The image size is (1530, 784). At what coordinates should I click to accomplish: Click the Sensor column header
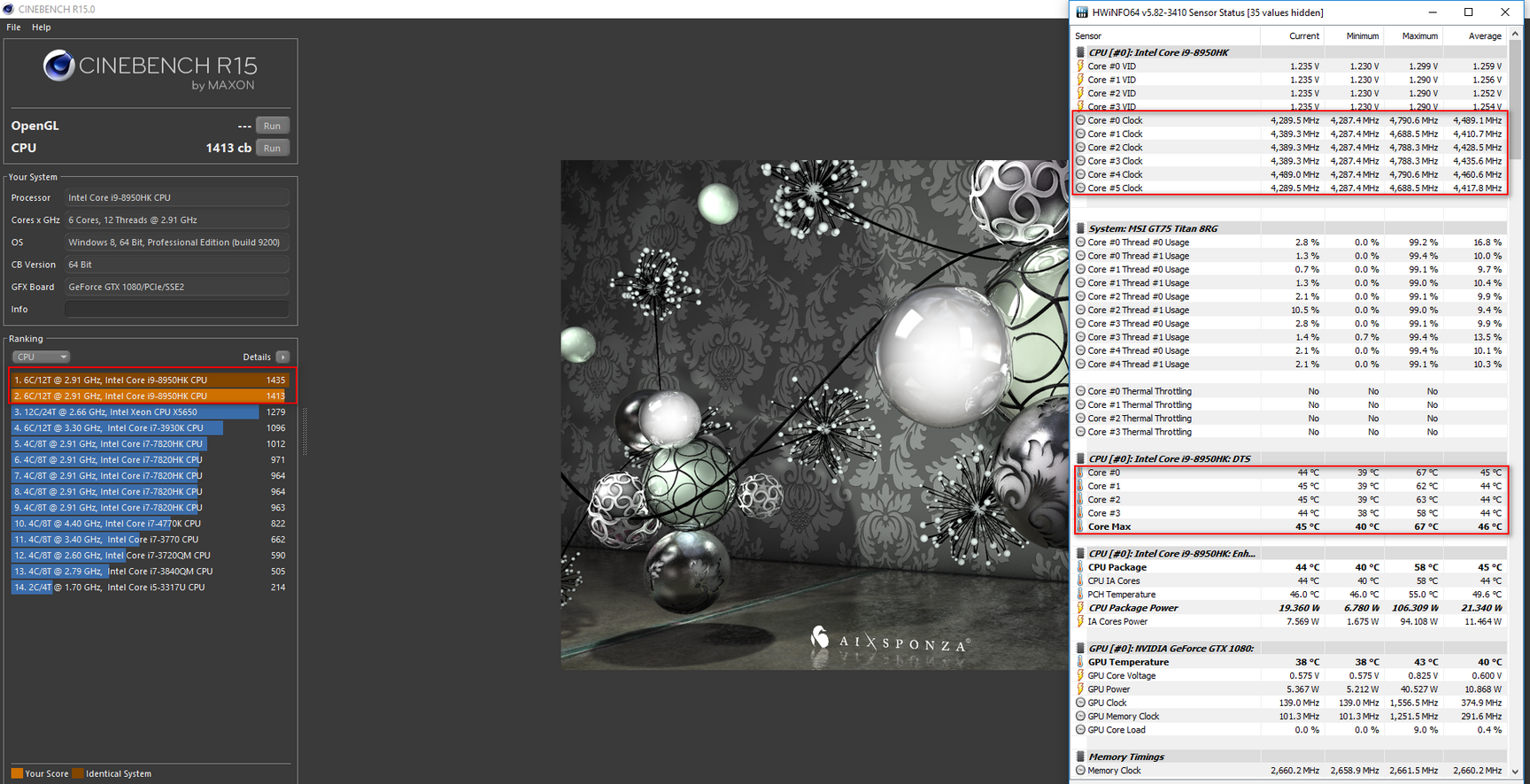pyautogui.click(x=1088, y=36)
